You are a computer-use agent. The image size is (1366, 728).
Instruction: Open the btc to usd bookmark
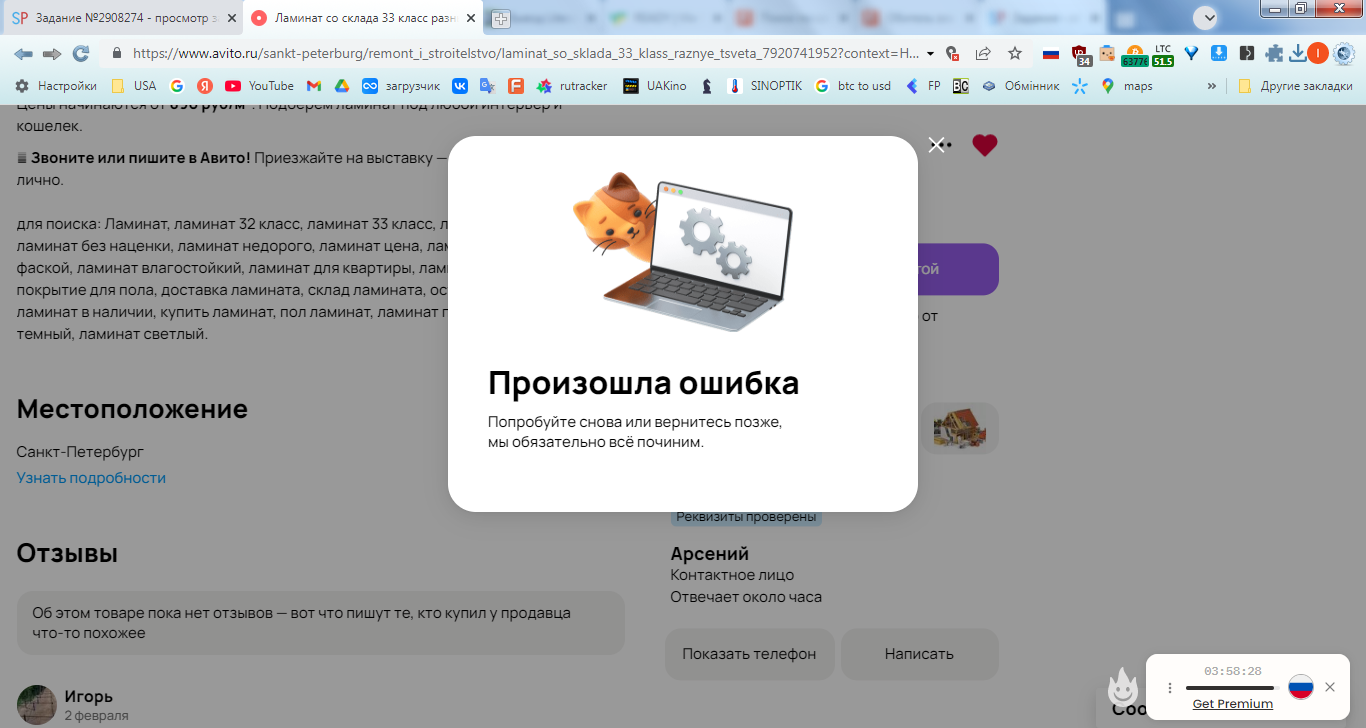[x=853, y=86]
